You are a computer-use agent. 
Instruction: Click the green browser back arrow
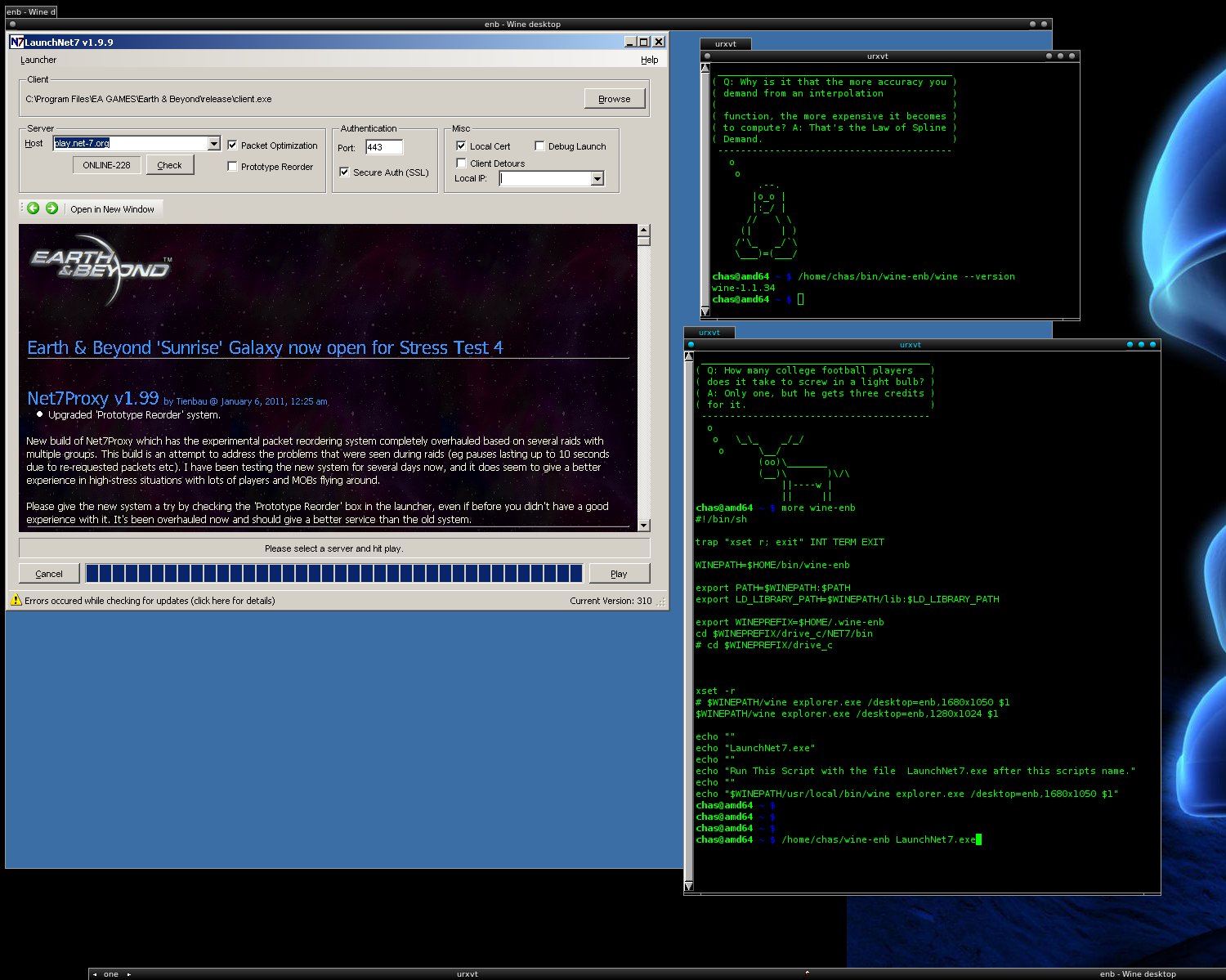(x=34, y=208)
